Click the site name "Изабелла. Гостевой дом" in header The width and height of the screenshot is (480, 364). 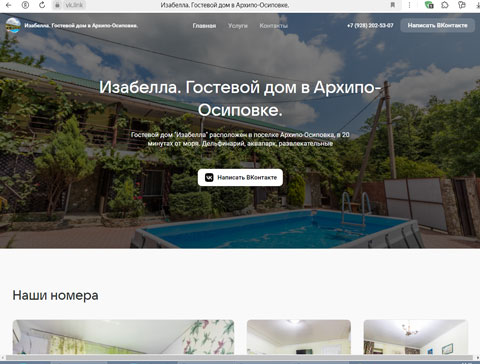click(x=81, y=26)
